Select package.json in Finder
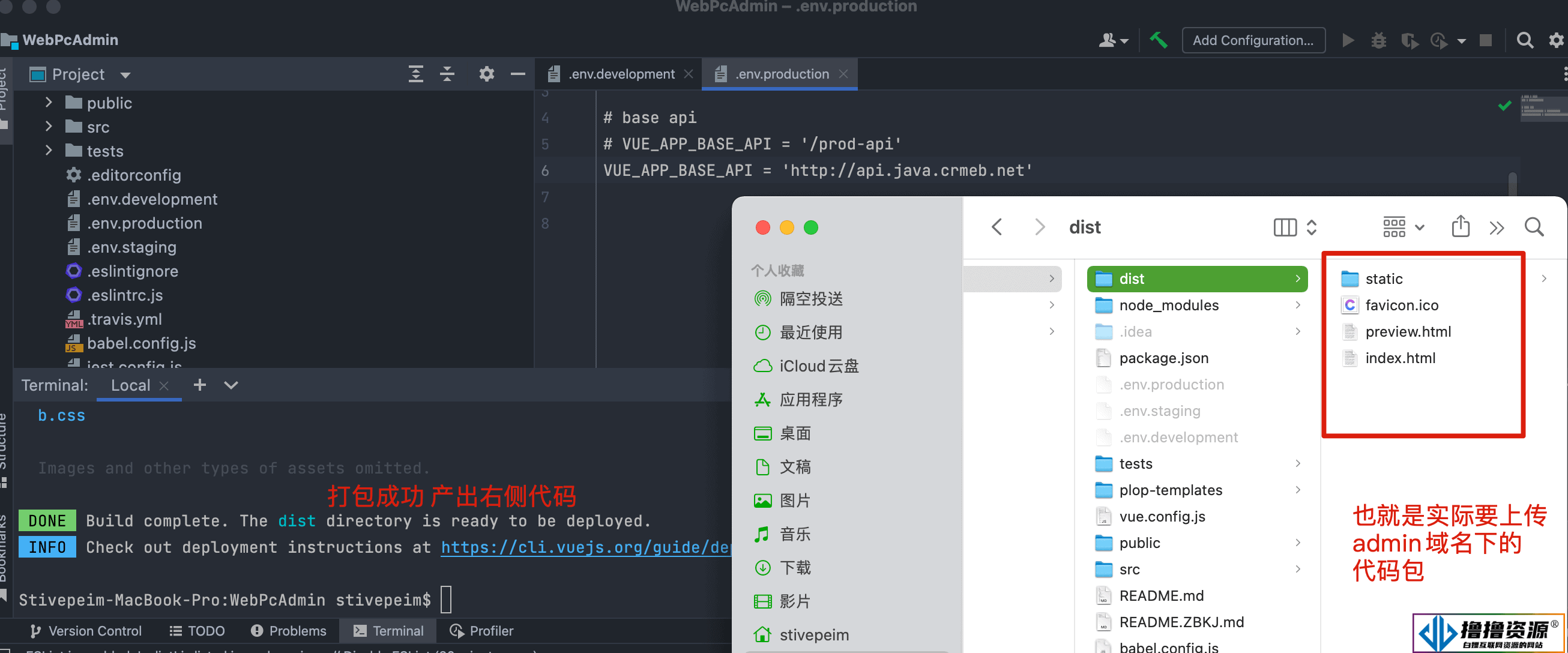1568x653 pixels. [x=1153, y=358]
